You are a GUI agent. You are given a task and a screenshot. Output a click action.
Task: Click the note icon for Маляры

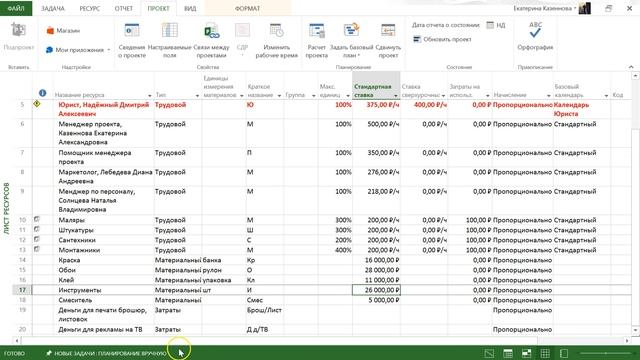(37, 219)
